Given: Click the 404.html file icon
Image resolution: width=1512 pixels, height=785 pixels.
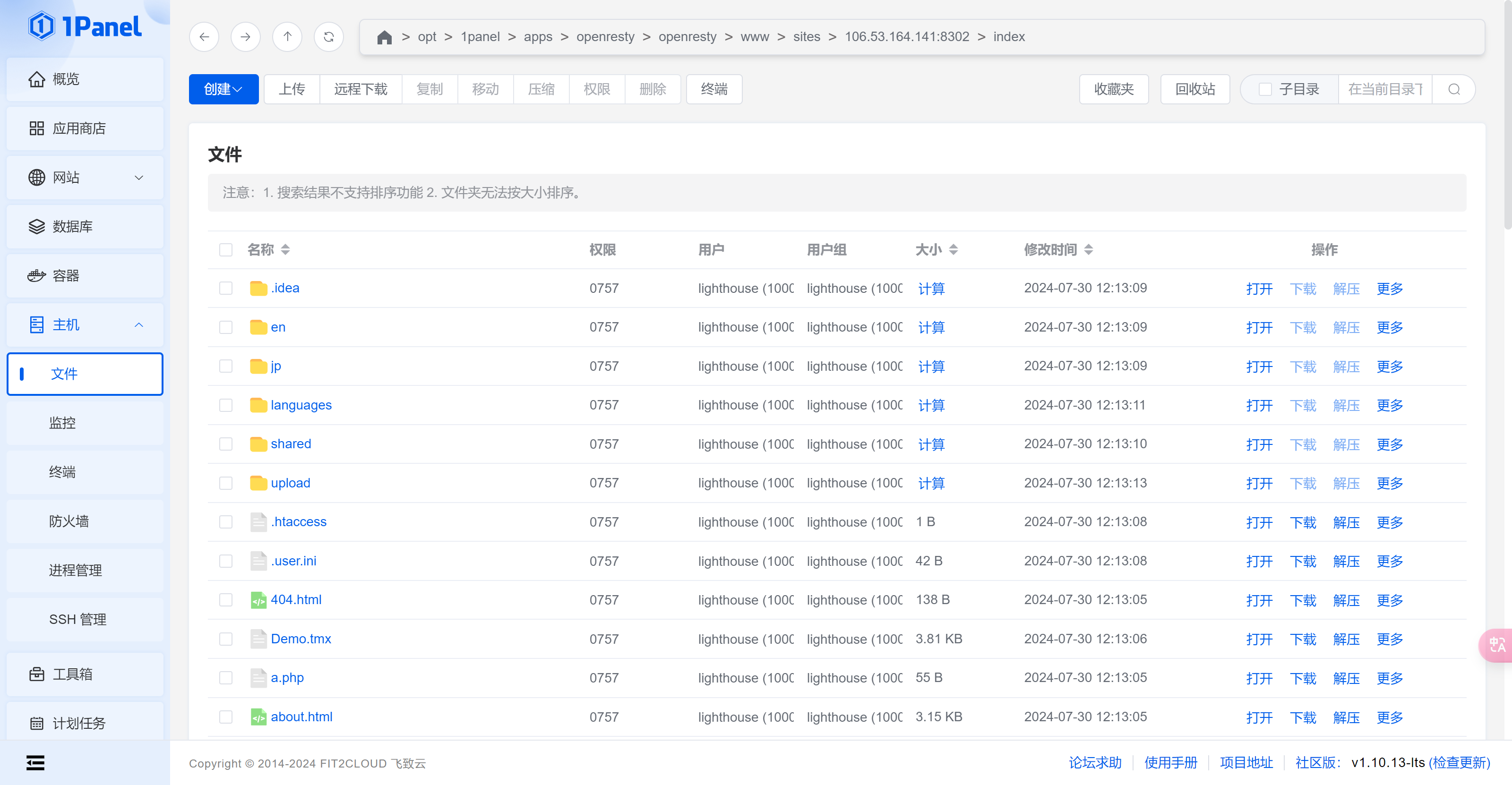Looking at the screenshot, I should [x=258, y=600].
